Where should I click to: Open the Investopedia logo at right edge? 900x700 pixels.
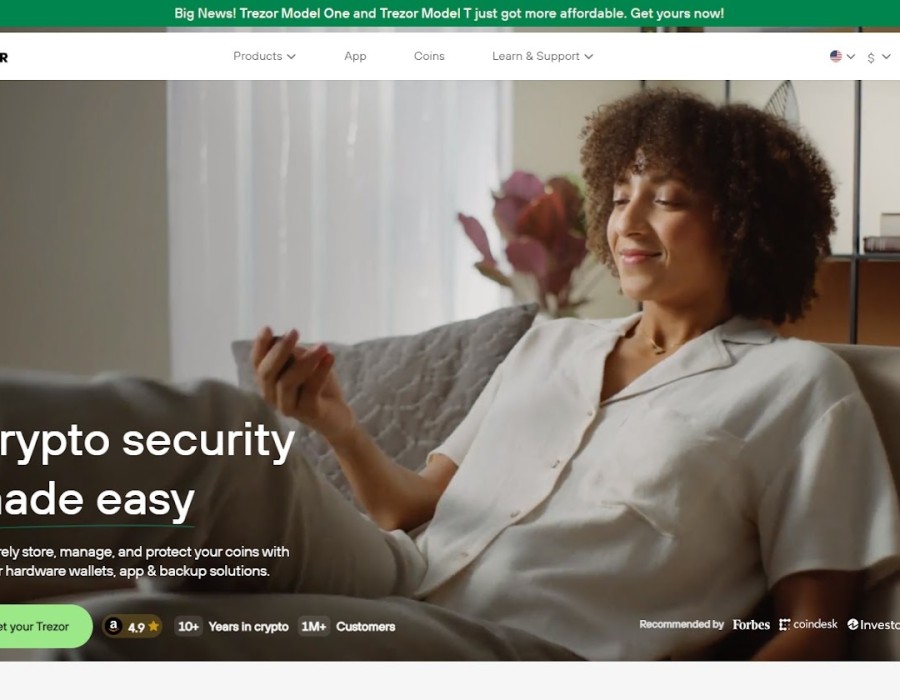tap(873, 624)
